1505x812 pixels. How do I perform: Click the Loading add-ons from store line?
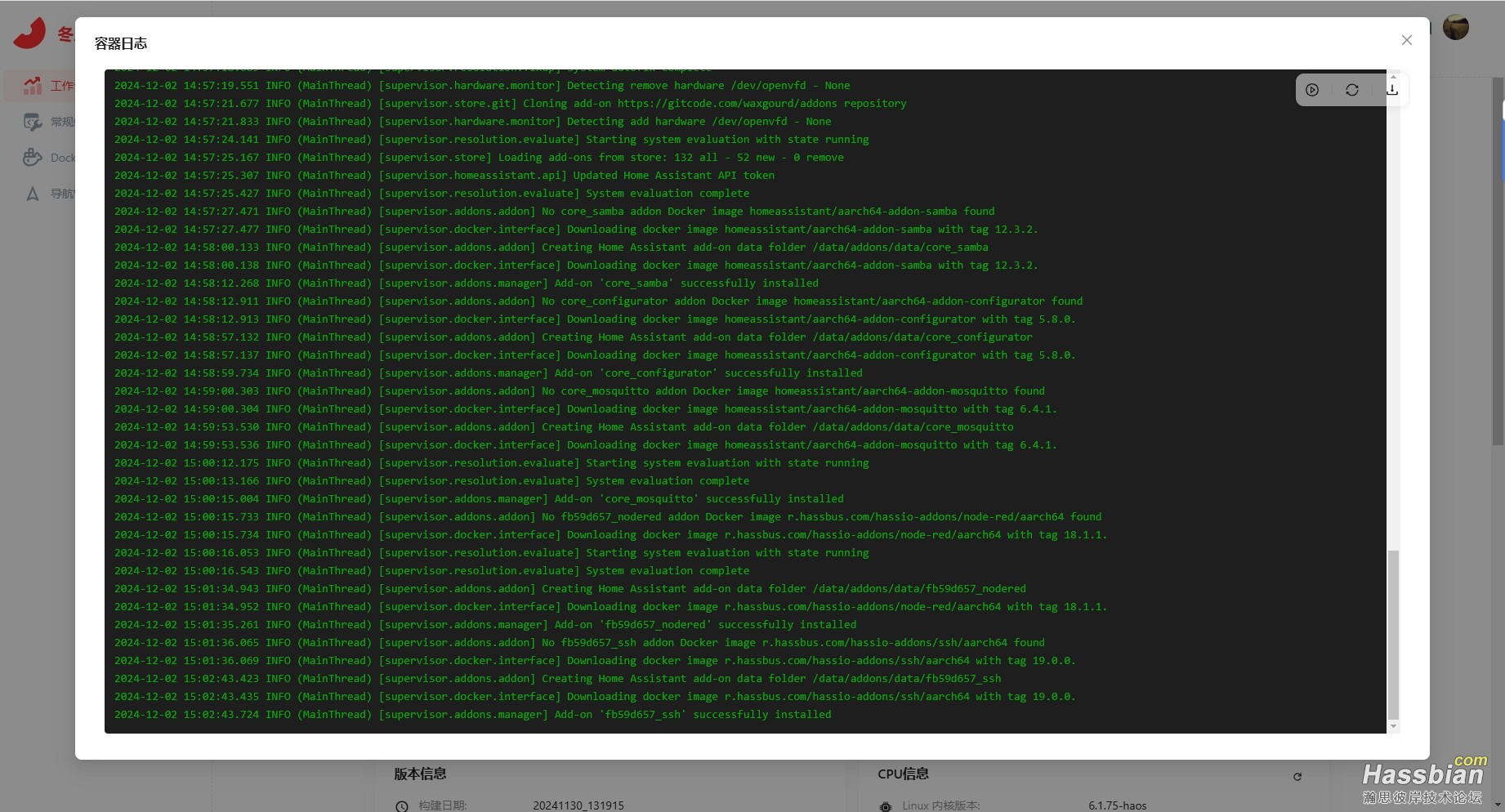click(x=479, y=158)
